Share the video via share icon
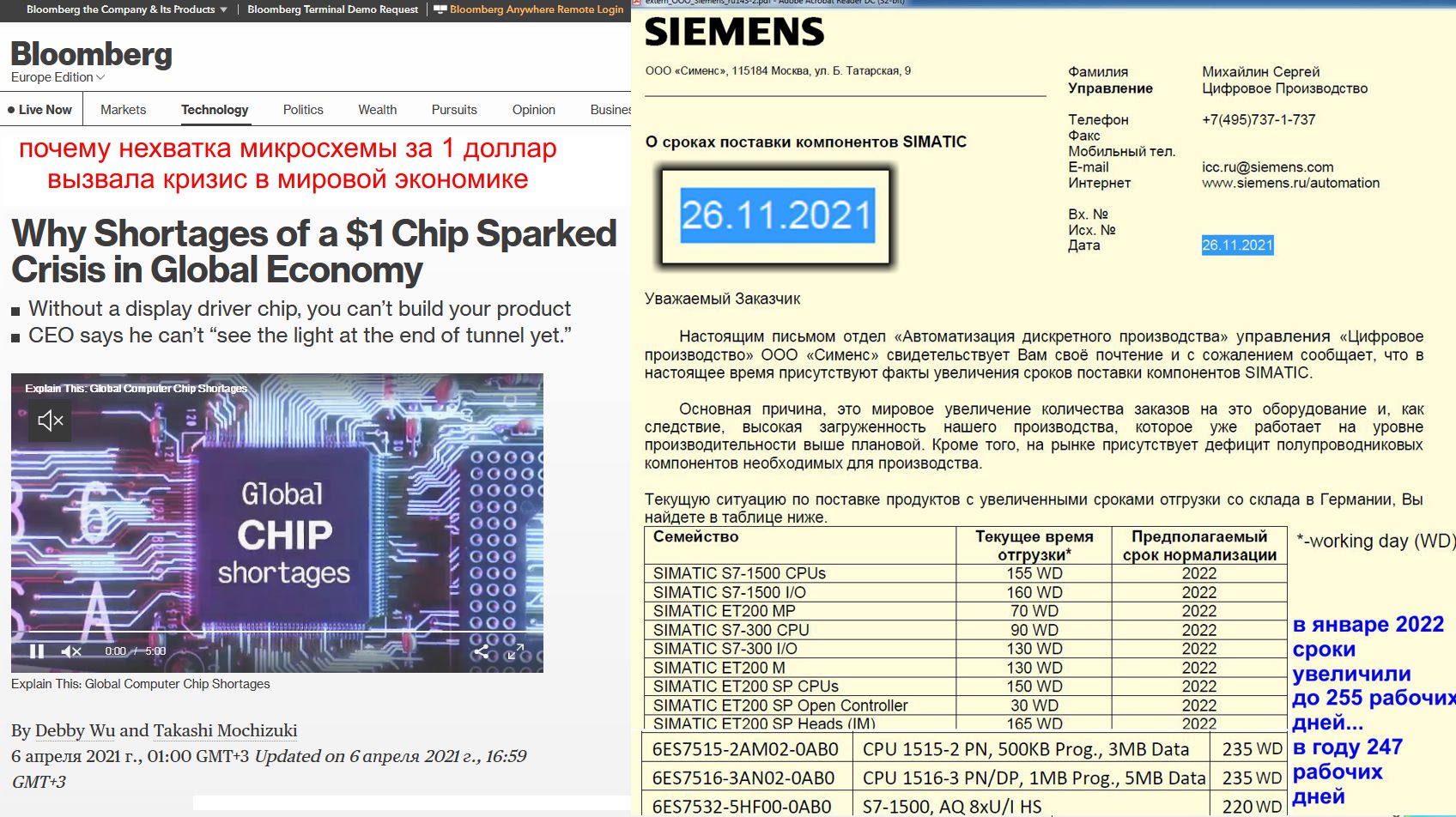Image resolution: width=1456 pixels, height=817 pixels. pos(482,651)
